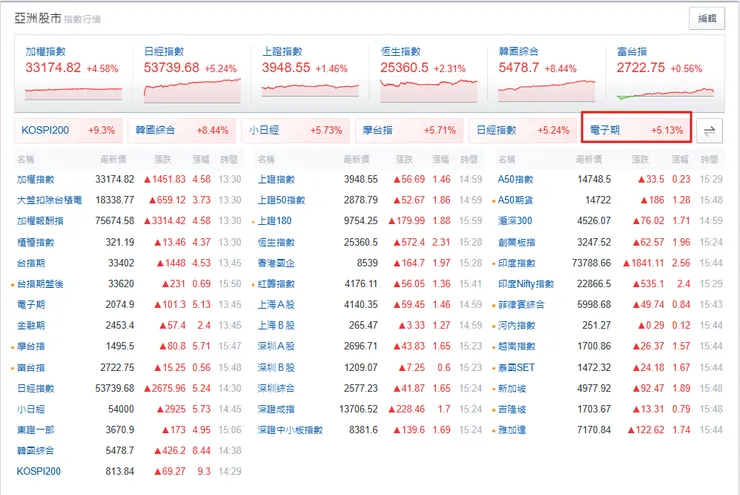
Task: Open 摩台指 row link in table
Action: tap(31, 346)
